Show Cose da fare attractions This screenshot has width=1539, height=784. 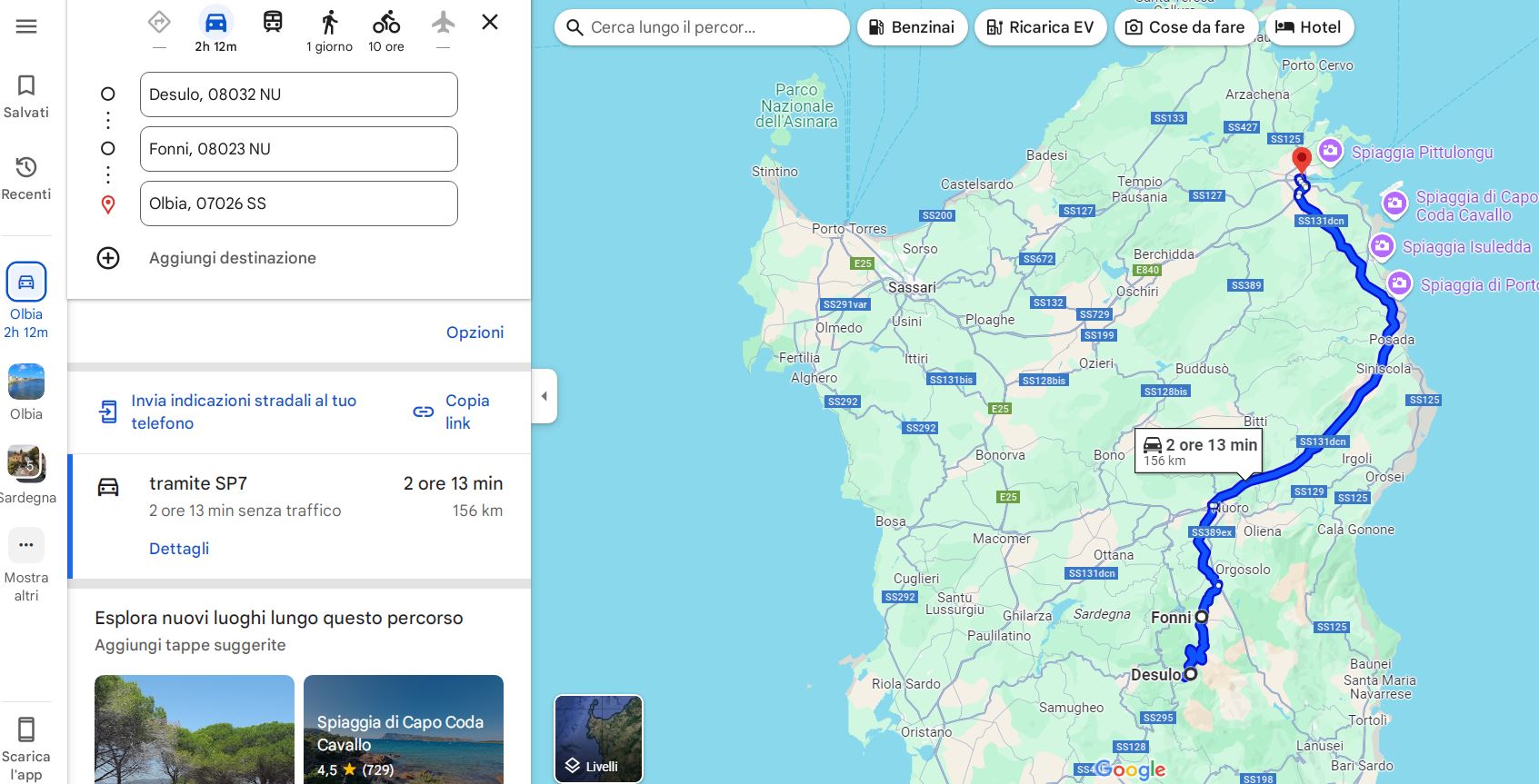point(1185,27)
